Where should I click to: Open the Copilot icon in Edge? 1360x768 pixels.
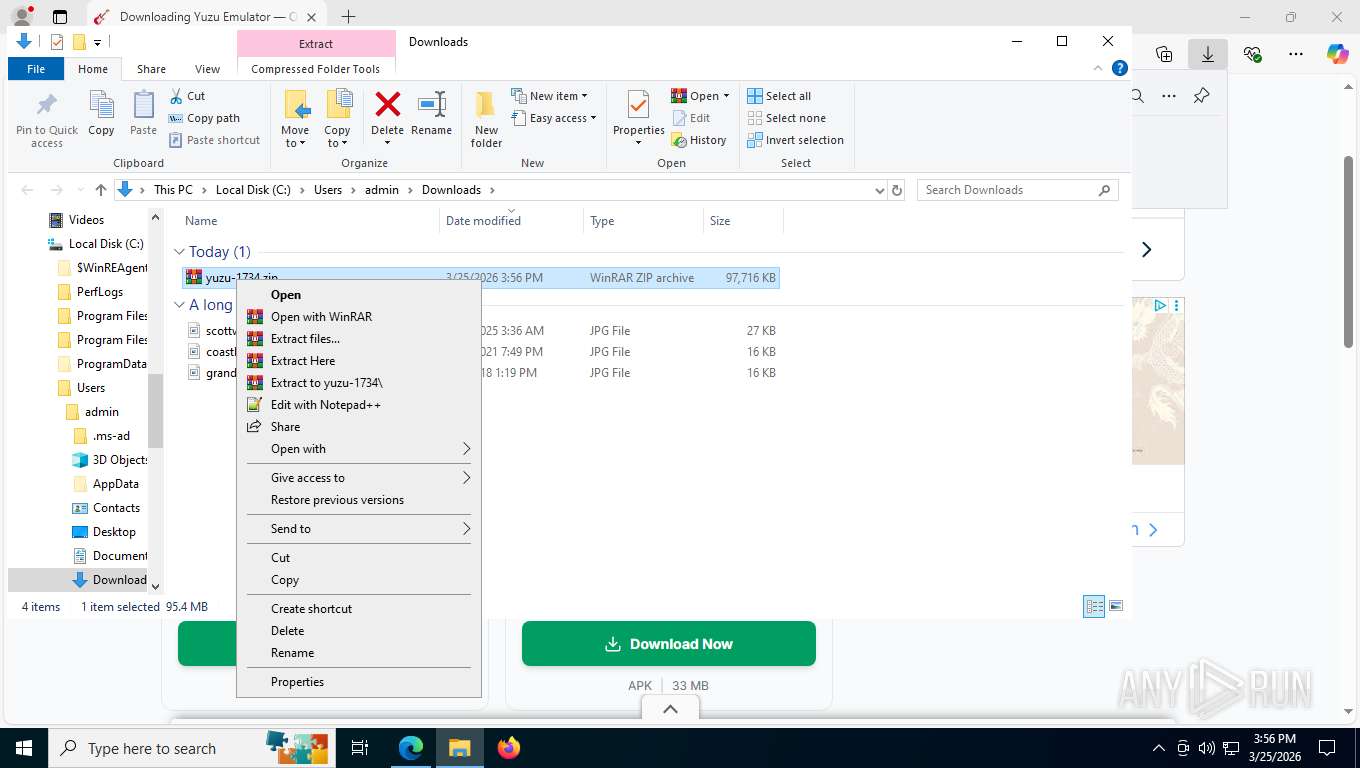pyautogui.click(x=1337, y=55)
